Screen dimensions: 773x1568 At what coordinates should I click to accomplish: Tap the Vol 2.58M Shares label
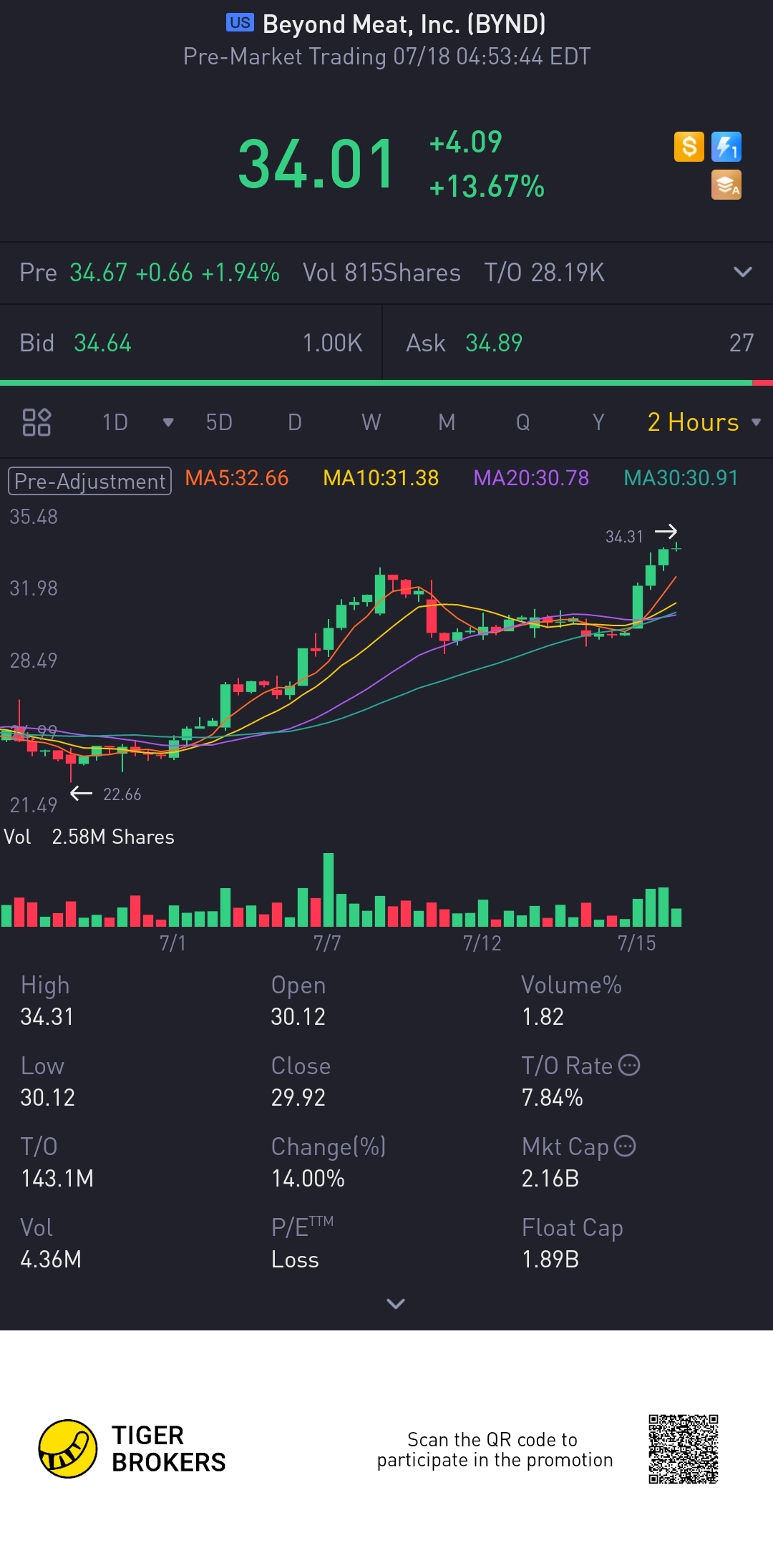click(89, 837)
